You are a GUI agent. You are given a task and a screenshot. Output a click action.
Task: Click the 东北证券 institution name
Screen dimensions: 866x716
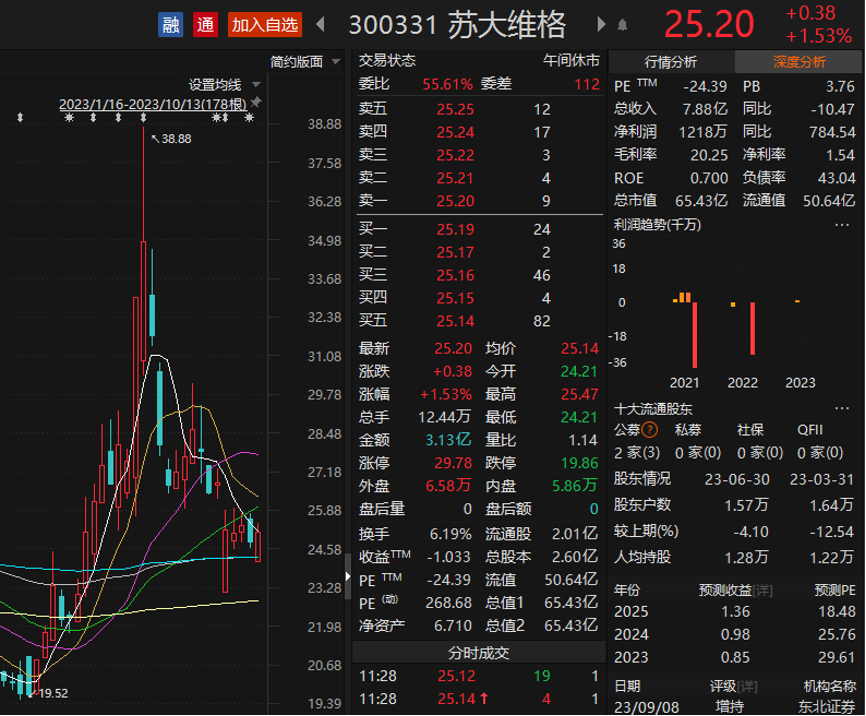pos(827,707)
